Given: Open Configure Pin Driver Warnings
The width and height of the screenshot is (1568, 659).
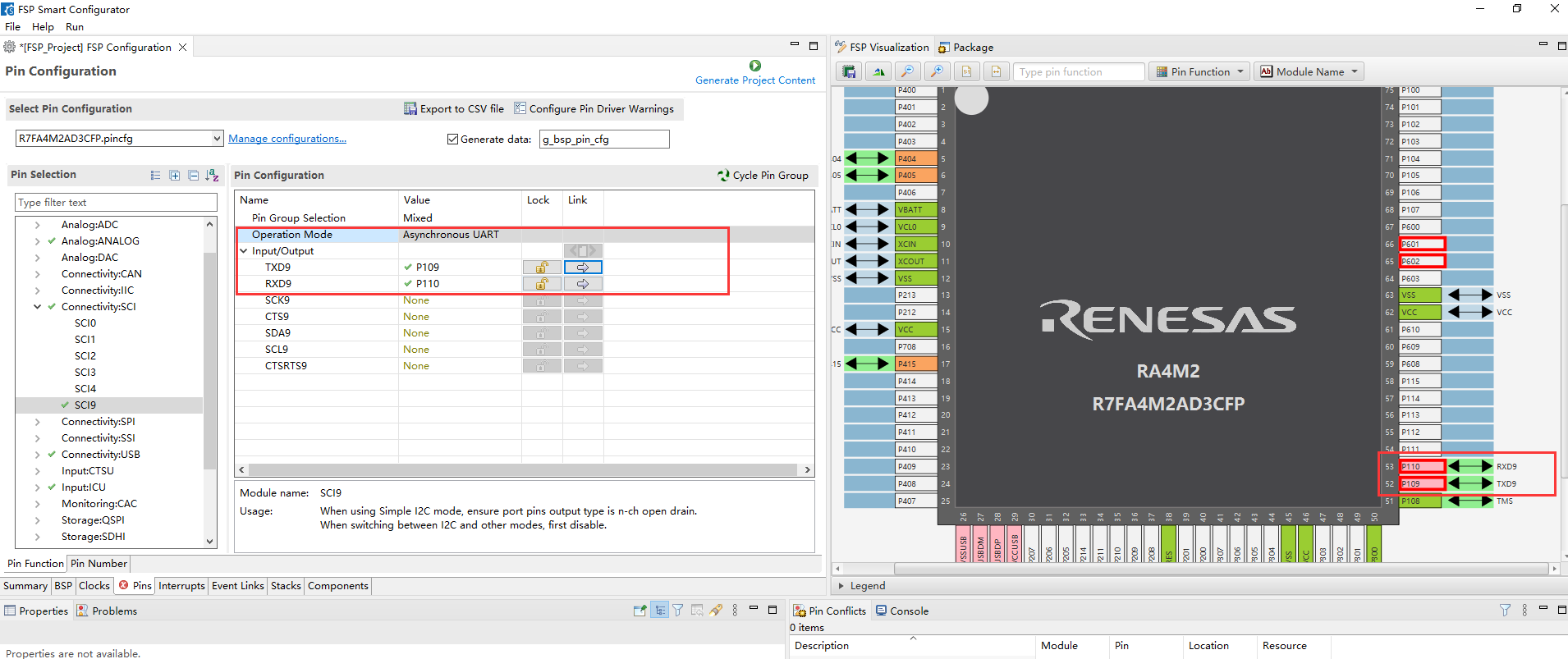Looking at the screenshot, I should pyautogui.click(x=594, y=108).
